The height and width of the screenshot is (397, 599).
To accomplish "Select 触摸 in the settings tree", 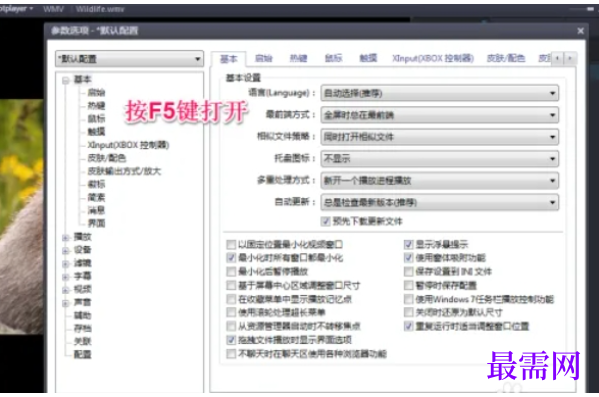I will pyautogui.click(x=96, y=131).
